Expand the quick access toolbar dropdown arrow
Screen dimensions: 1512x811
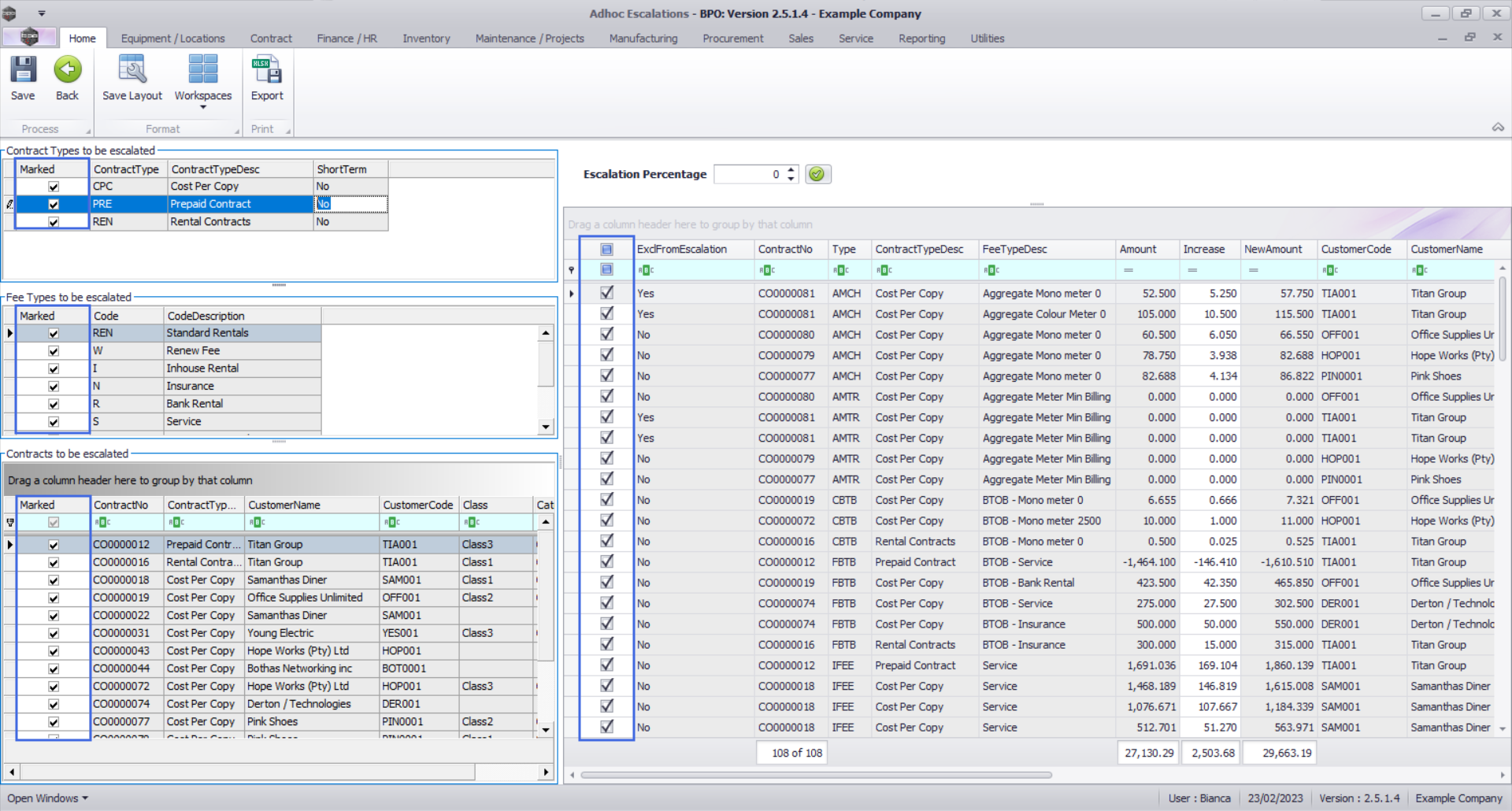click(42, 13)
